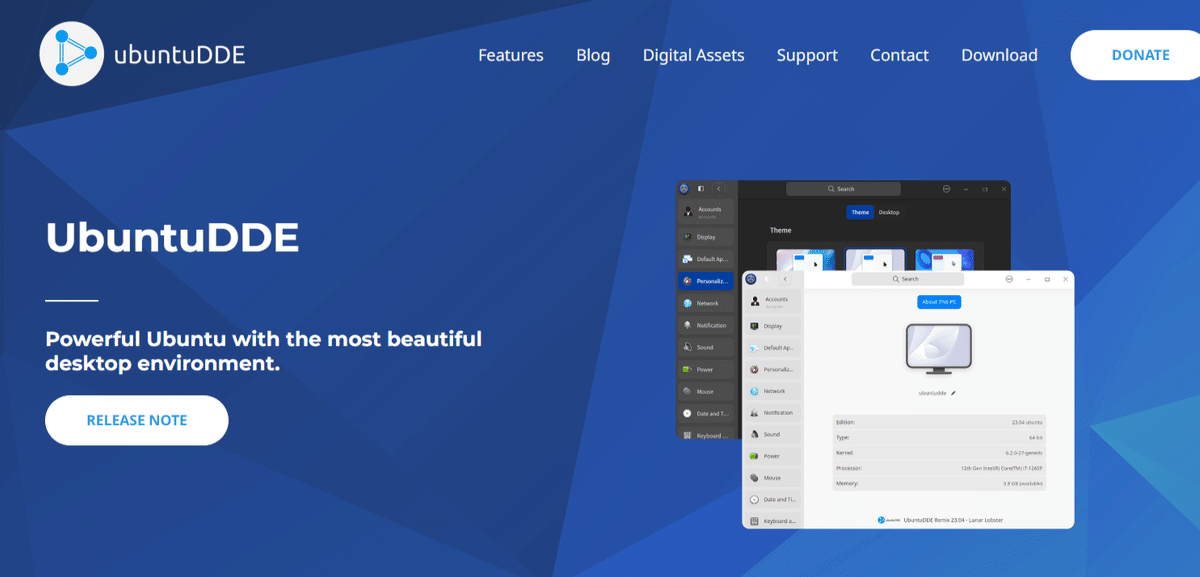1200x577 pixels.
Task: Open Default Applications in the light window sidebar
Action: (x=772, y=348)
